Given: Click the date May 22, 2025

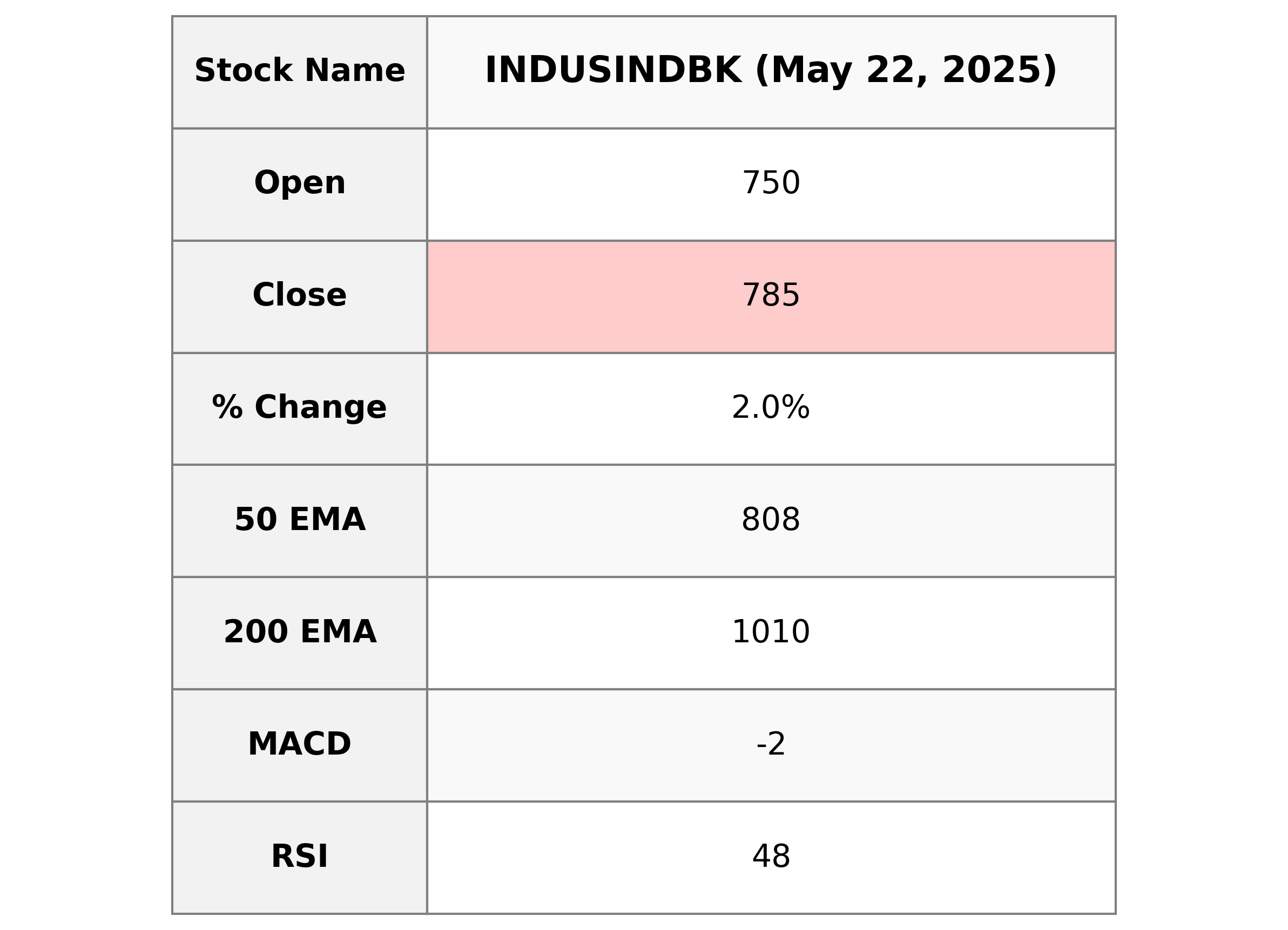Looking at the screenshot, I should click(906, 72).
